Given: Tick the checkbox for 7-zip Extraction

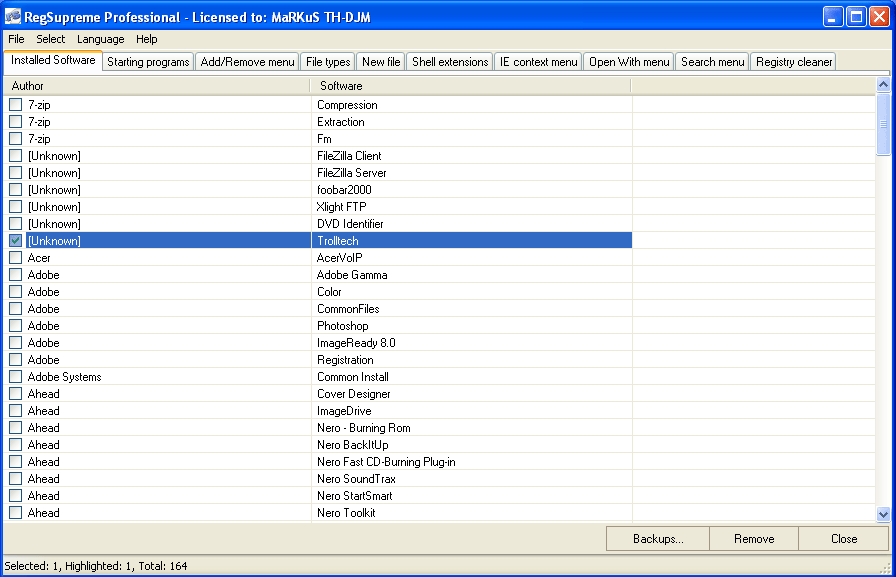Looking at the screenshot, I should (15, 122).
